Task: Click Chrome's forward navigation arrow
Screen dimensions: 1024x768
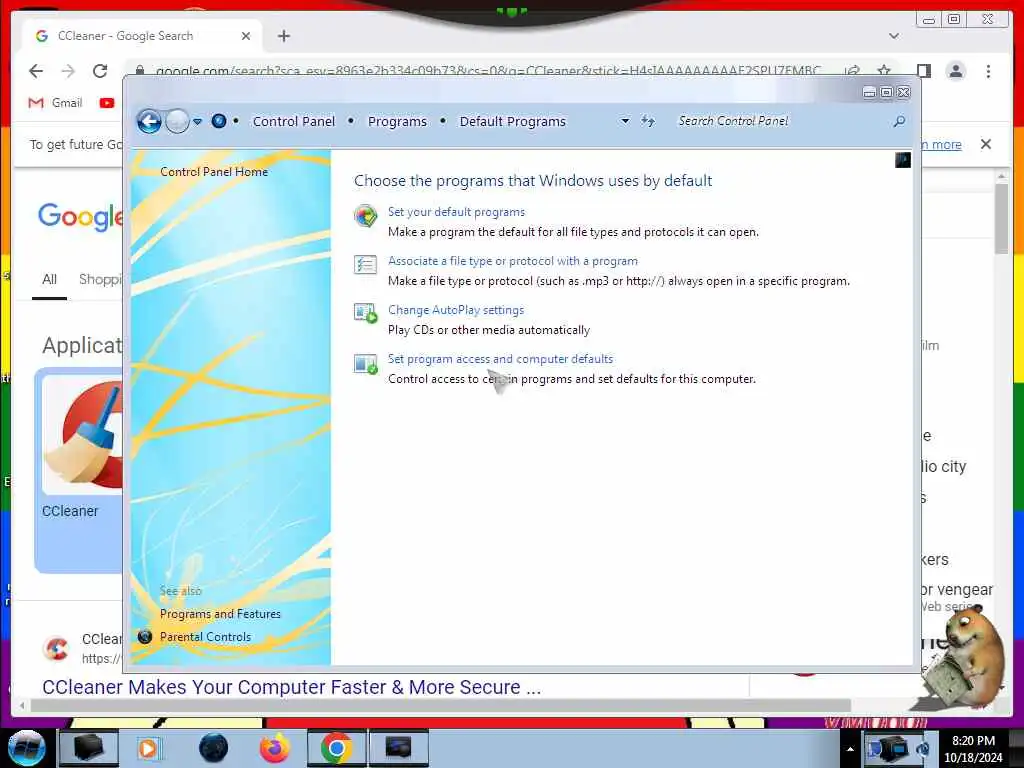Action: click(x=68, y=71)
